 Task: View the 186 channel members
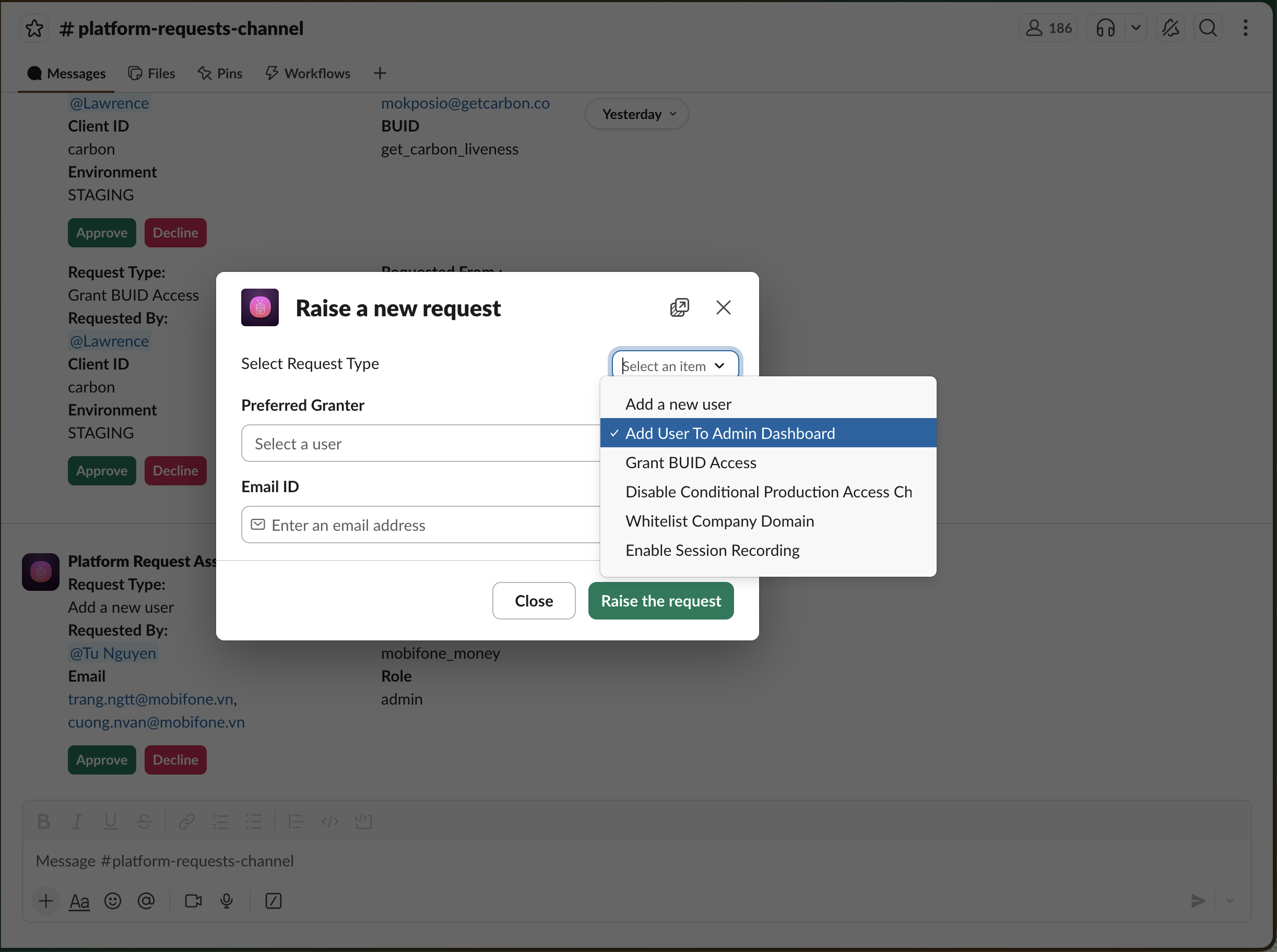(x=1048, y=28)
